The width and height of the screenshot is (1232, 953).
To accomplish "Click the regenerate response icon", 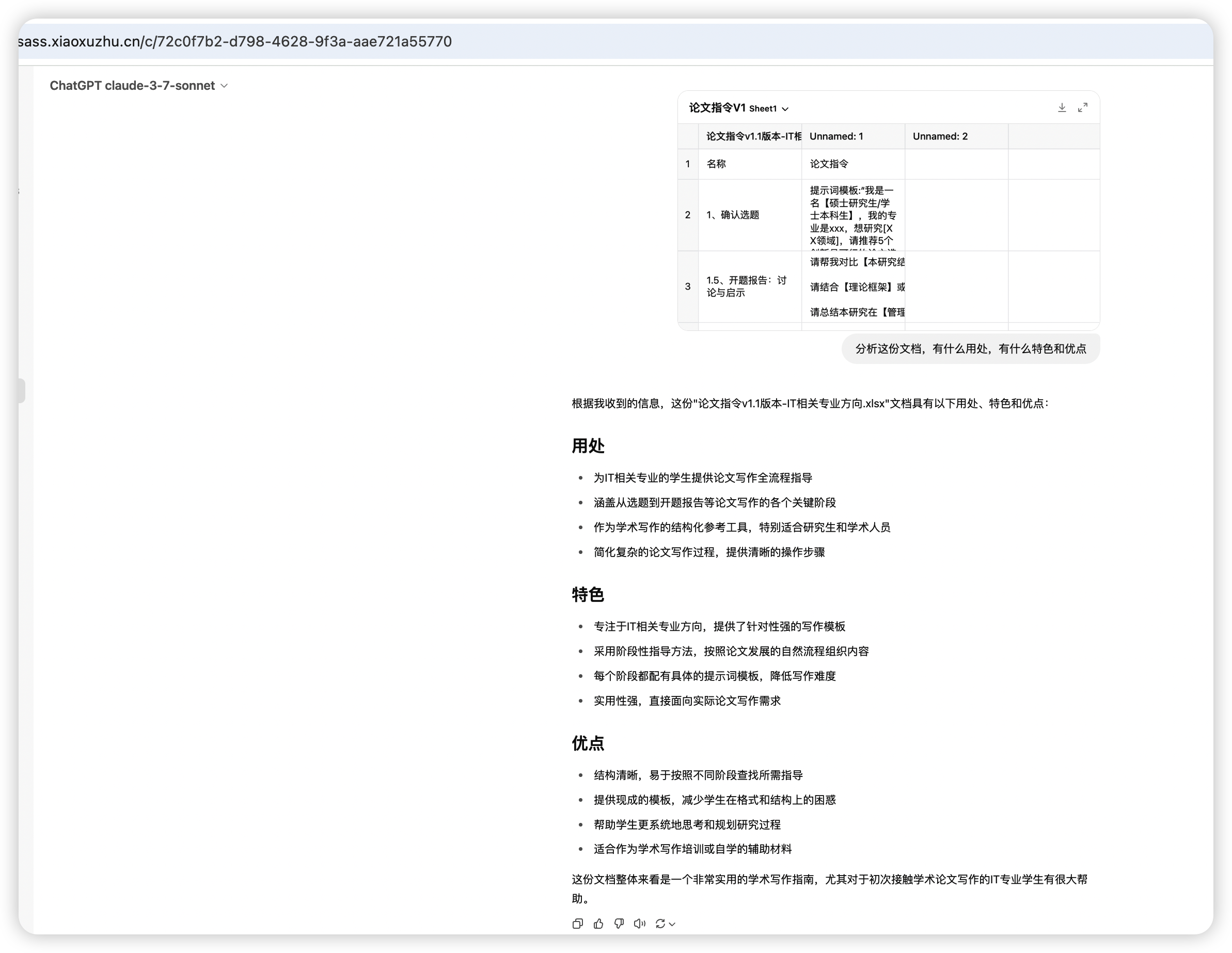I will [659, 924].
